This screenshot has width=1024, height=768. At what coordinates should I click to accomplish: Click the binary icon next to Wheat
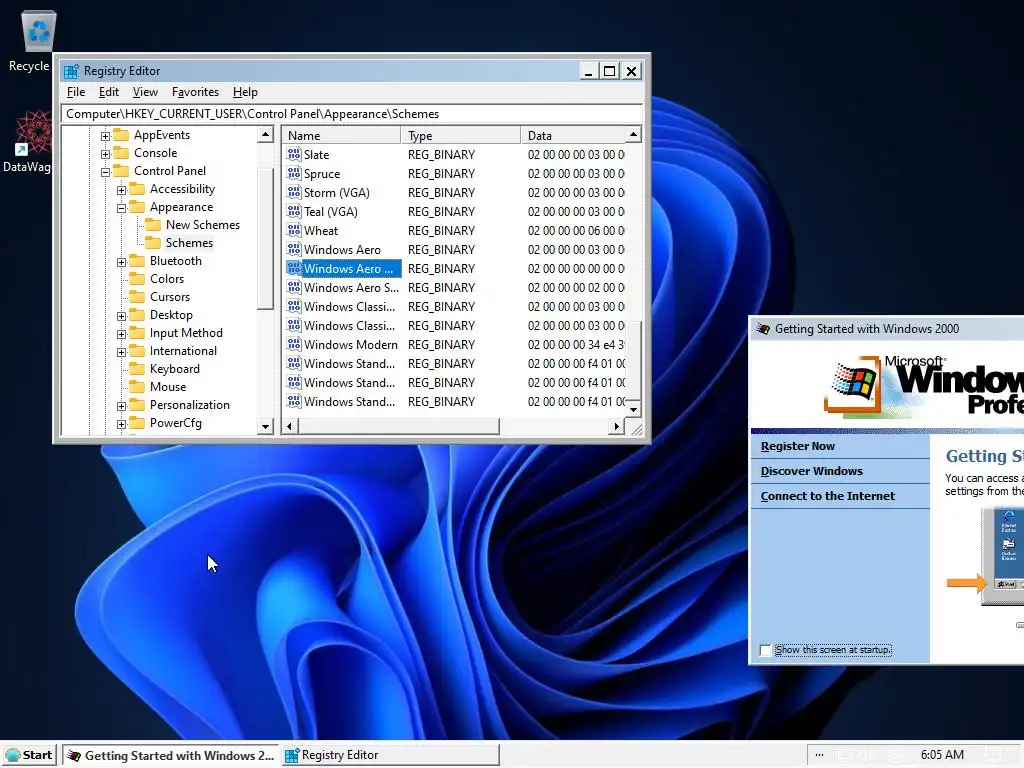coord(294,231)
